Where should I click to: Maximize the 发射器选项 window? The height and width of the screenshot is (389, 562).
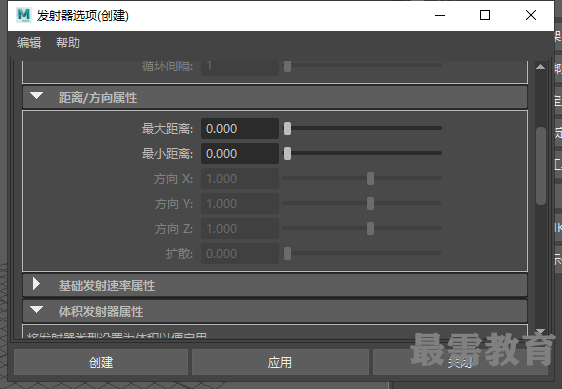tap(485, 15)
